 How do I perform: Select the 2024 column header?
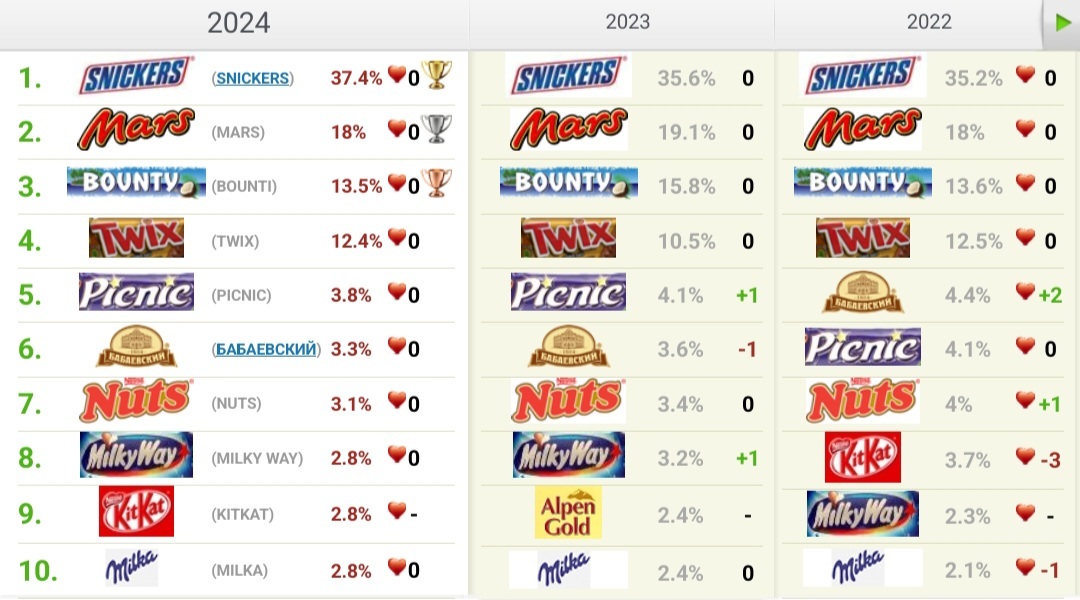[x=238, y=22]
